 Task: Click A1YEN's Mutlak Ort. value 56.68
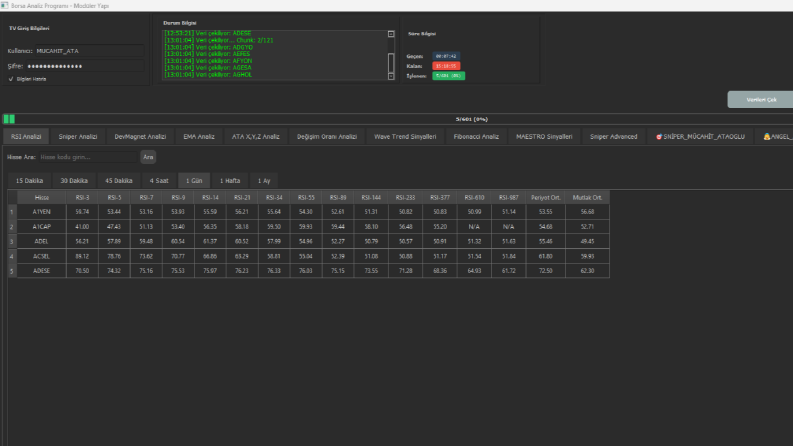(587, 212)
